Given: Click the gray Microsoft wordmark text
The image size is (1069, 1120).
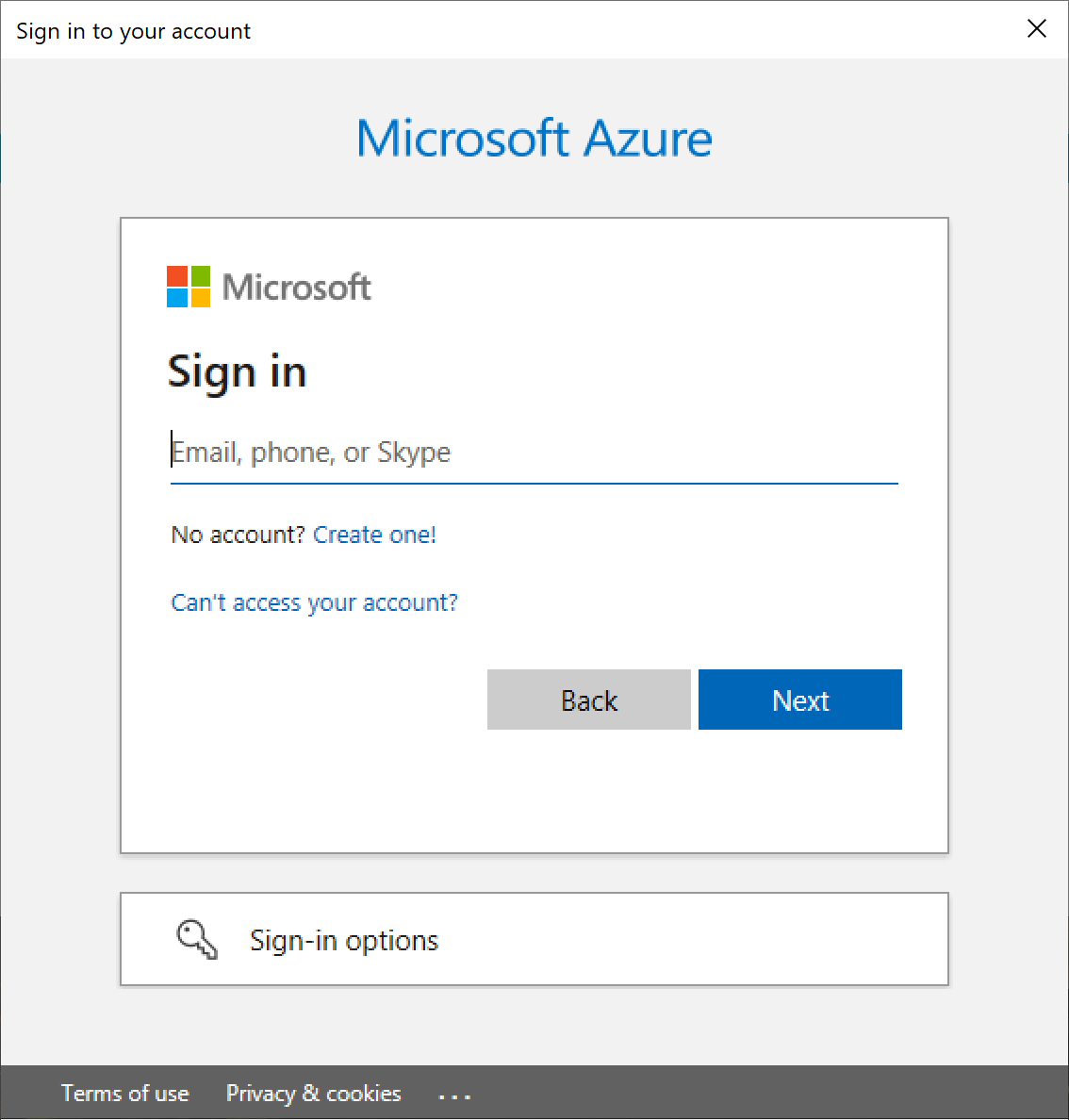Looking at the screenshot, I should click(x=297, y=288).
